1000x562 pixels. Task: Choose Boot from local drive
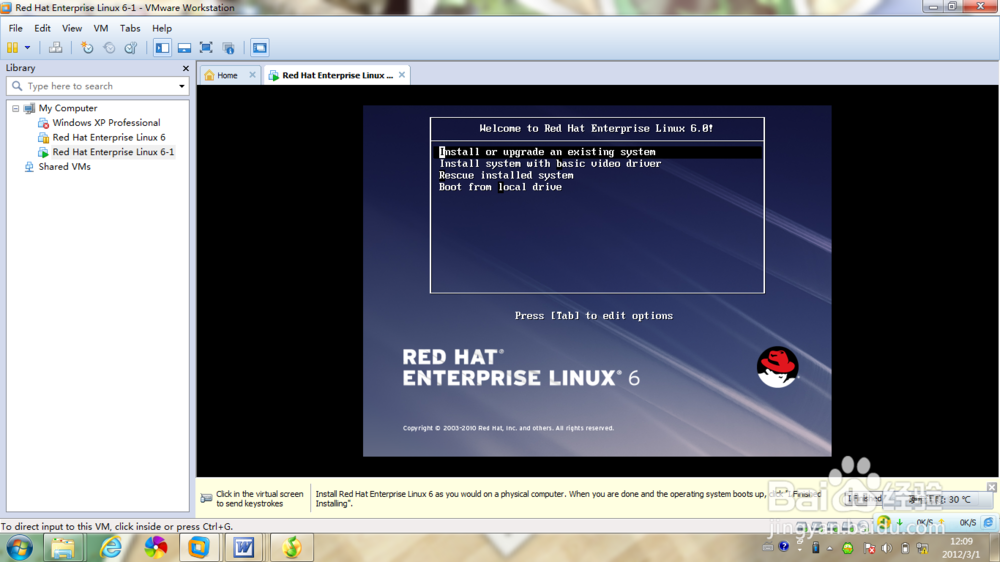(500, 187)
